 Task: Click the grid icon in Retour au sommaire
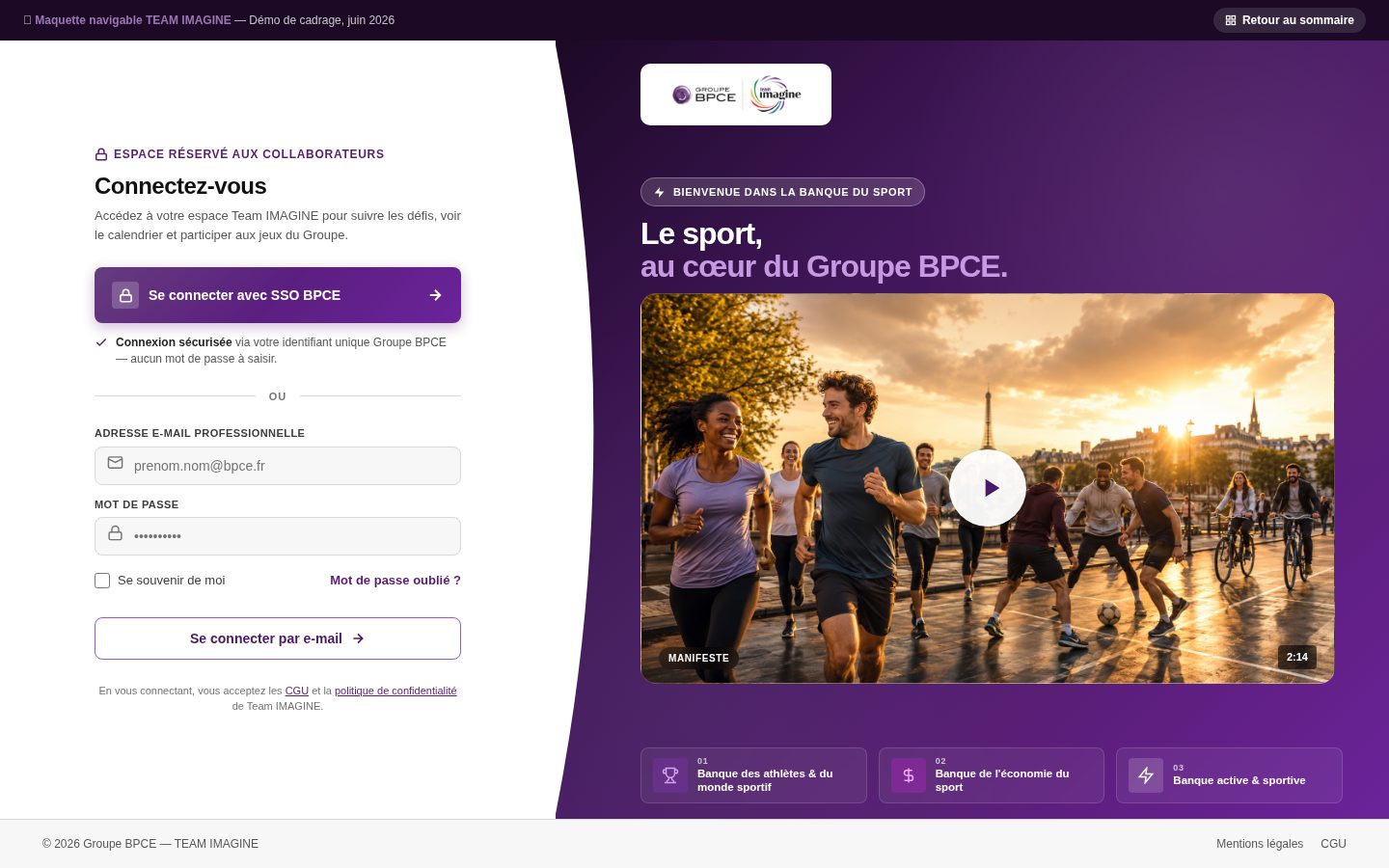point(1231,20)
